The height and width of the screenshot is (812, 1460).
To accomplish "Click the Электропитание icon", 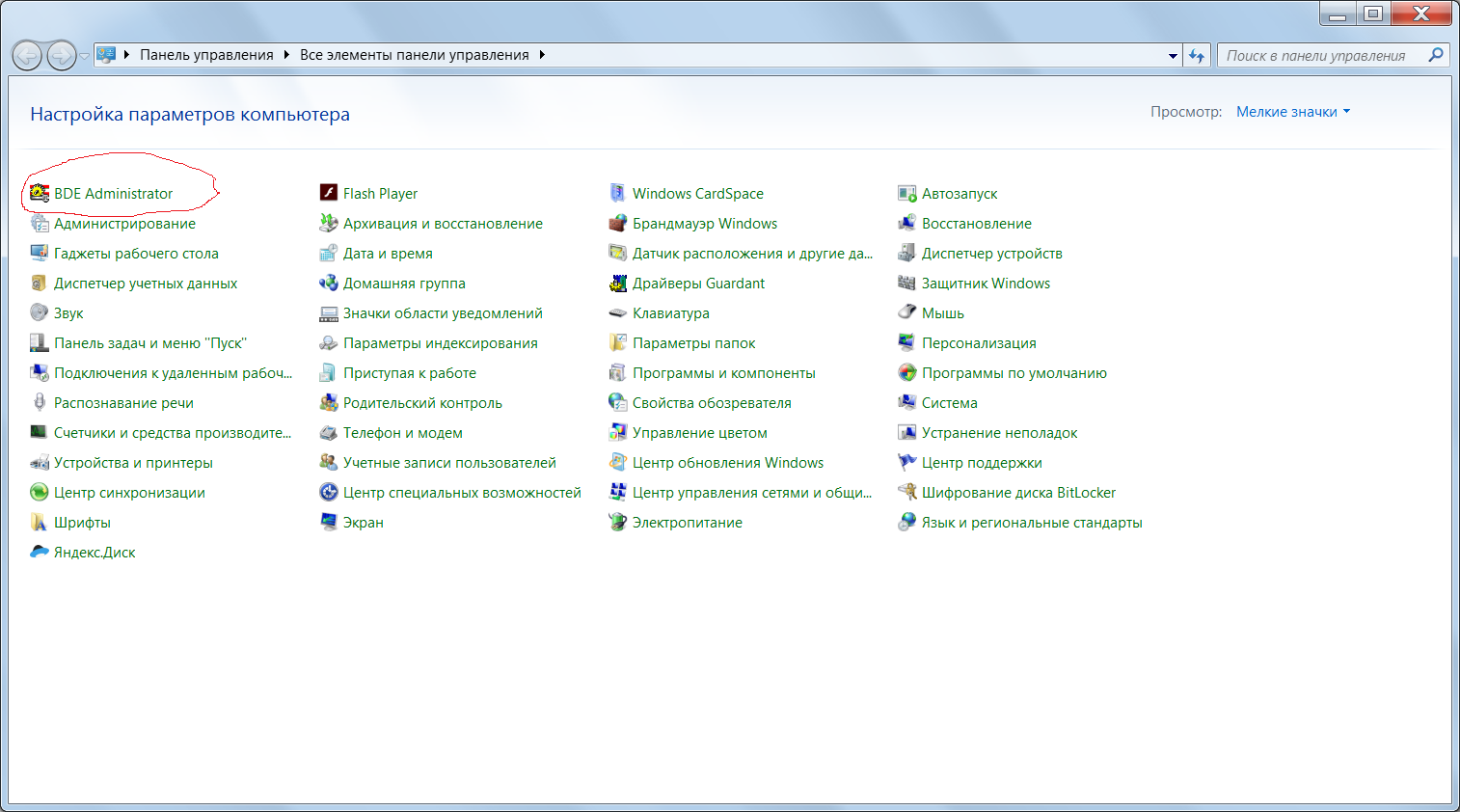I will (618, 523).
